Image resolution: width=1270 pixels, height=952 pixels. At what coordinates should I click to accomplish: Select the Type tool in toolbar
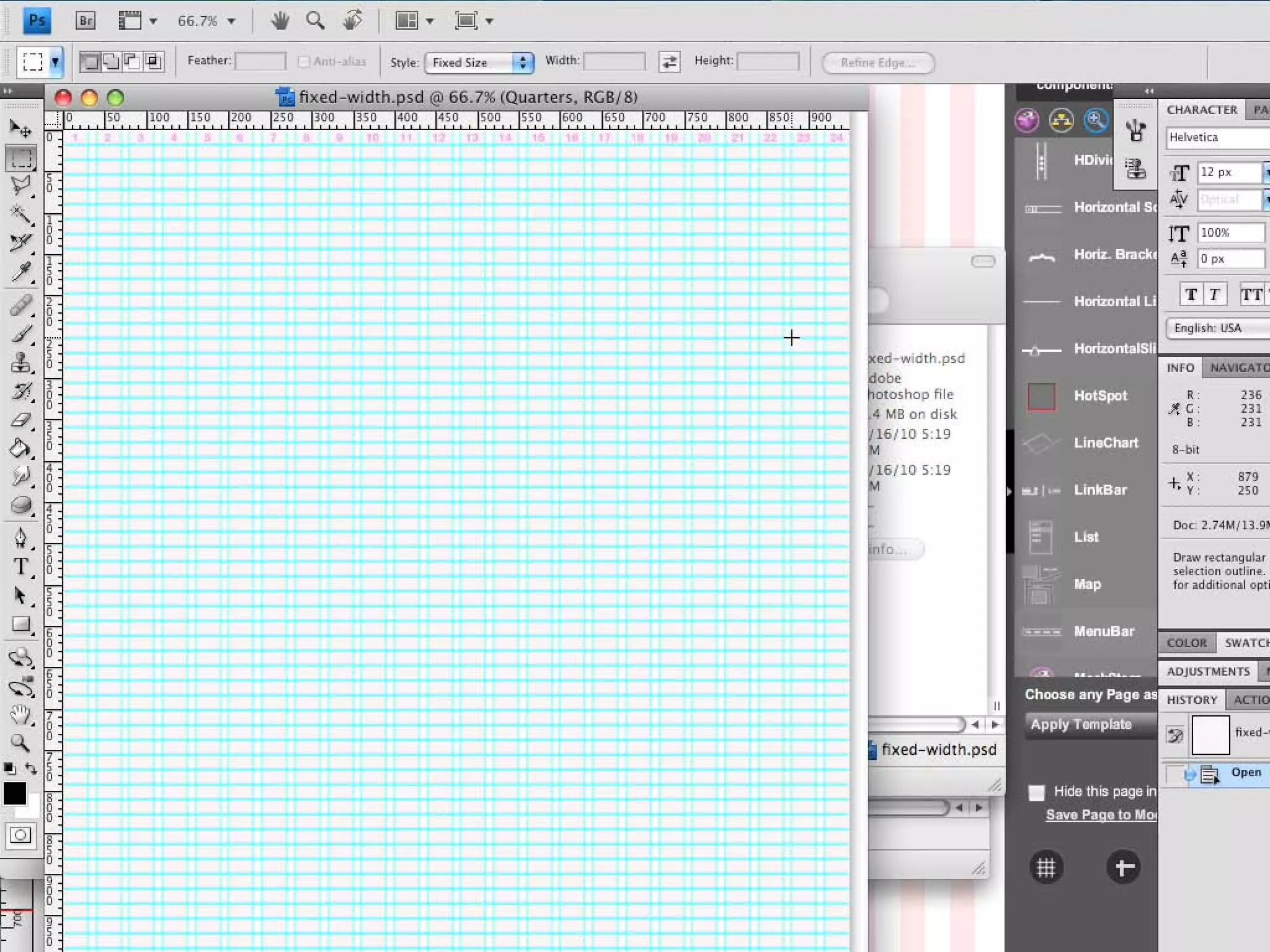click(x=20, y=566)
